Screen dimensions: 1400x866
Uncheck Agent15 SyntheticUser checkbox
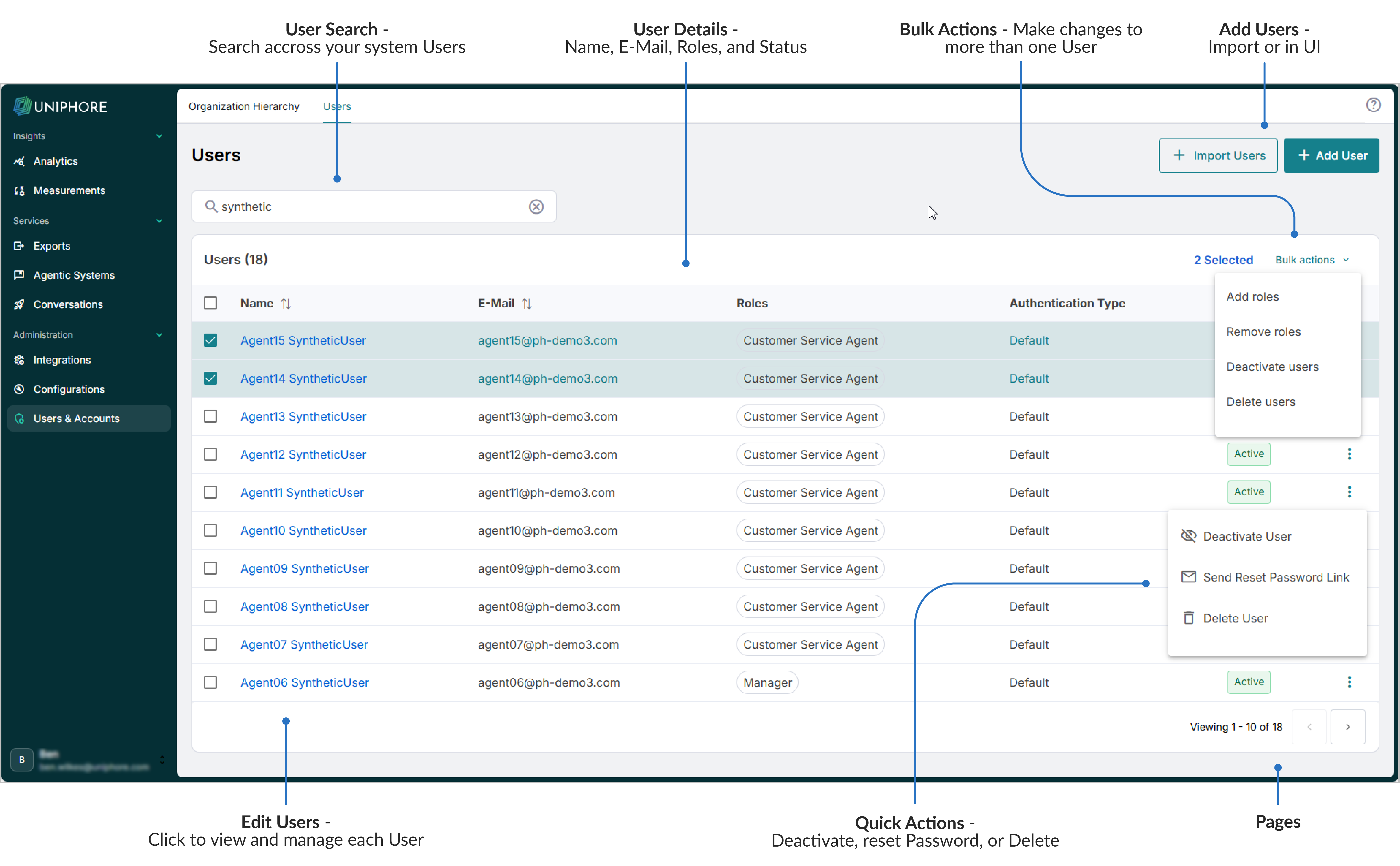coord(211,340)
